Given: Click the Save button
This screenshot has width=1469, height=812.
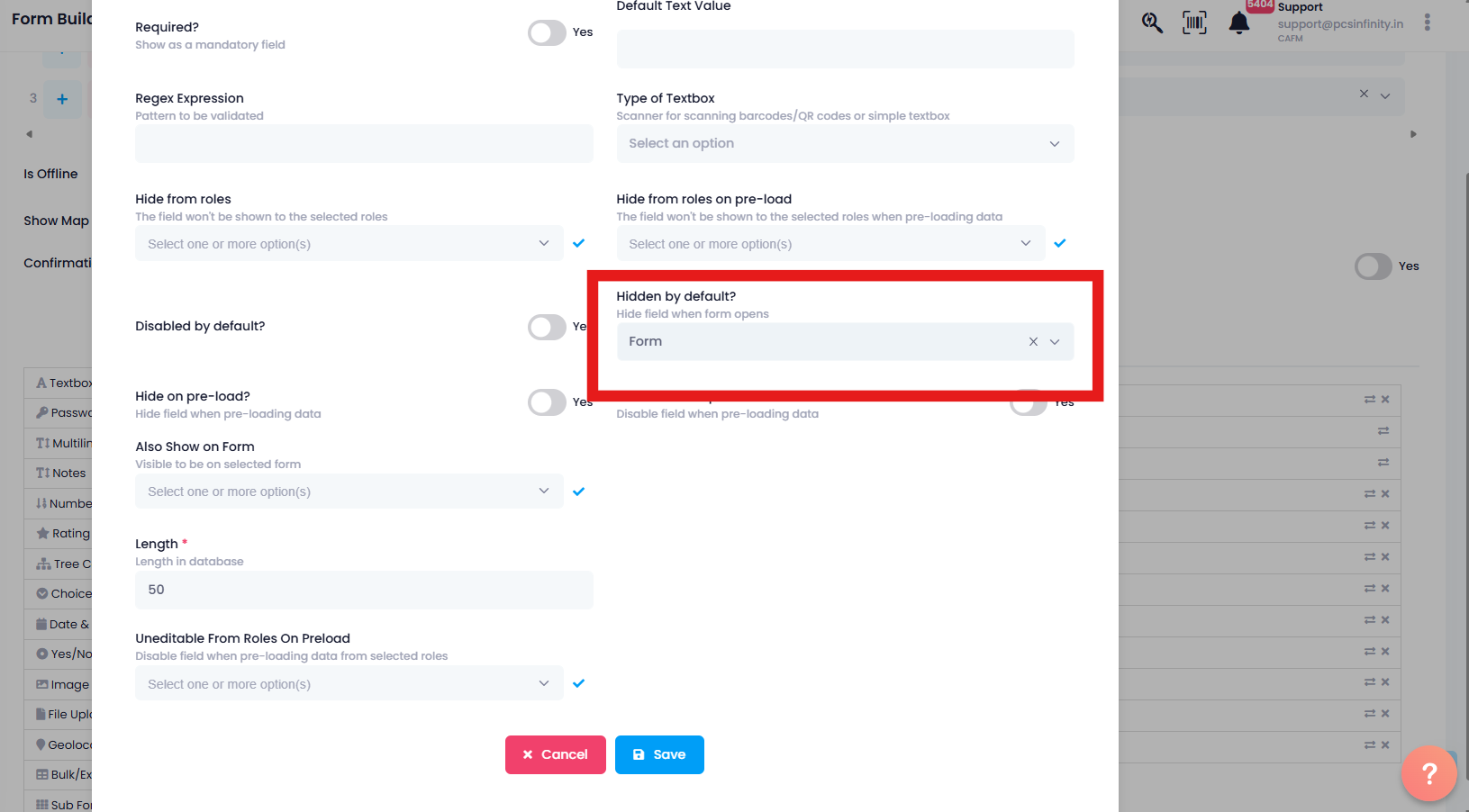Looking at the screenshot, I should 659,754.
